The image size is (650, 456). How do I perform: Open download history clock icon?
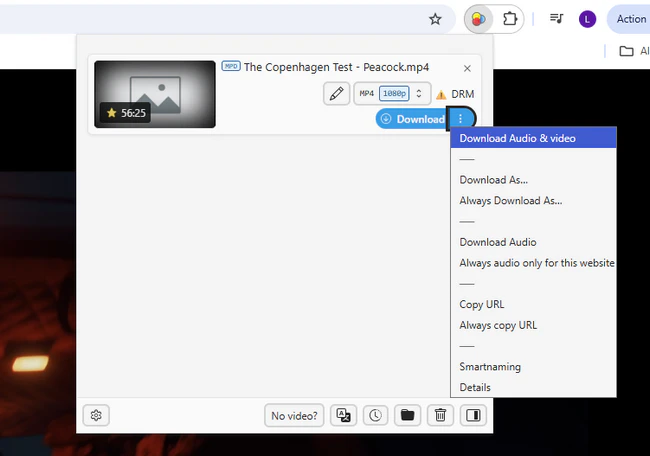(375, 415)
